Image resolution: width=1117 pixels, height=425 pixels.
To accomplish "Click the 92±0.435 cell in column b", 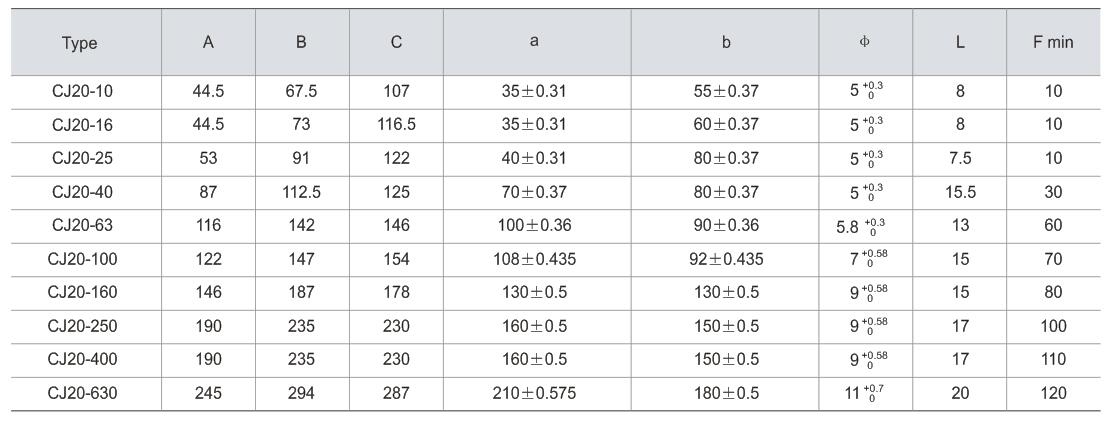I will coord(726,259).
